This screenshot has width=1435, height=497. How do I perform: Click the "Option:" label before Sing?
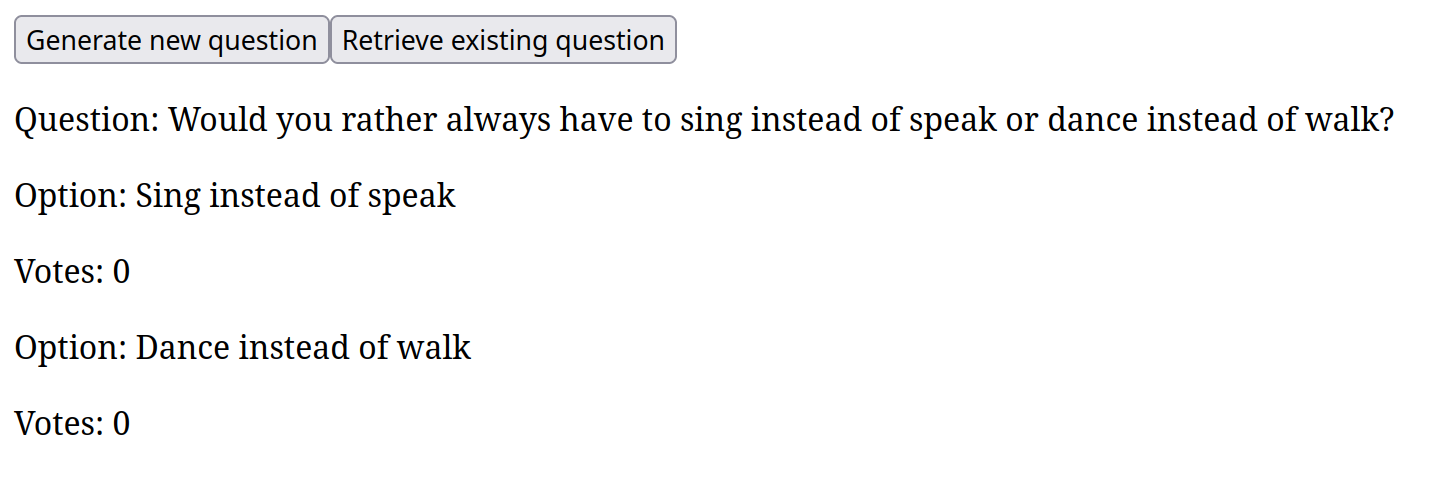[x=71, y=196]
